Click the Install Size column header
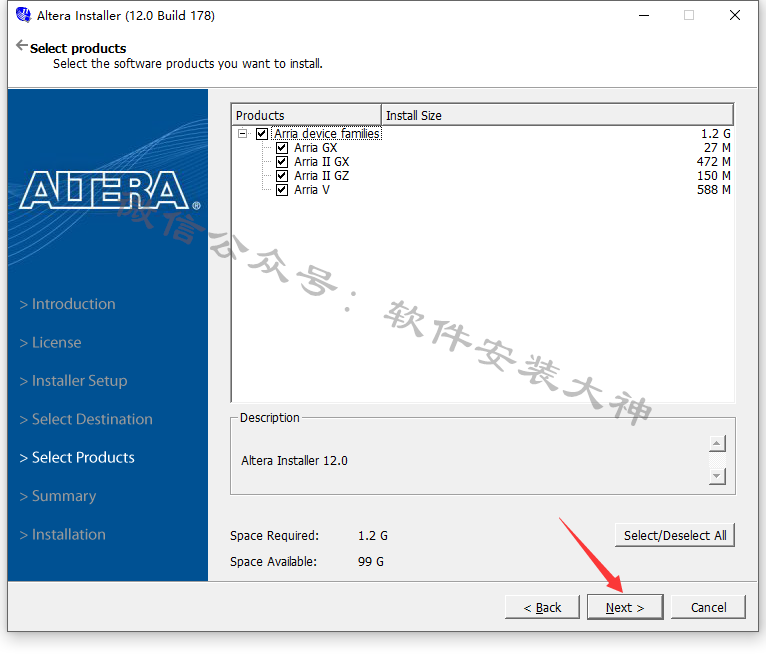 coord(557,115)
